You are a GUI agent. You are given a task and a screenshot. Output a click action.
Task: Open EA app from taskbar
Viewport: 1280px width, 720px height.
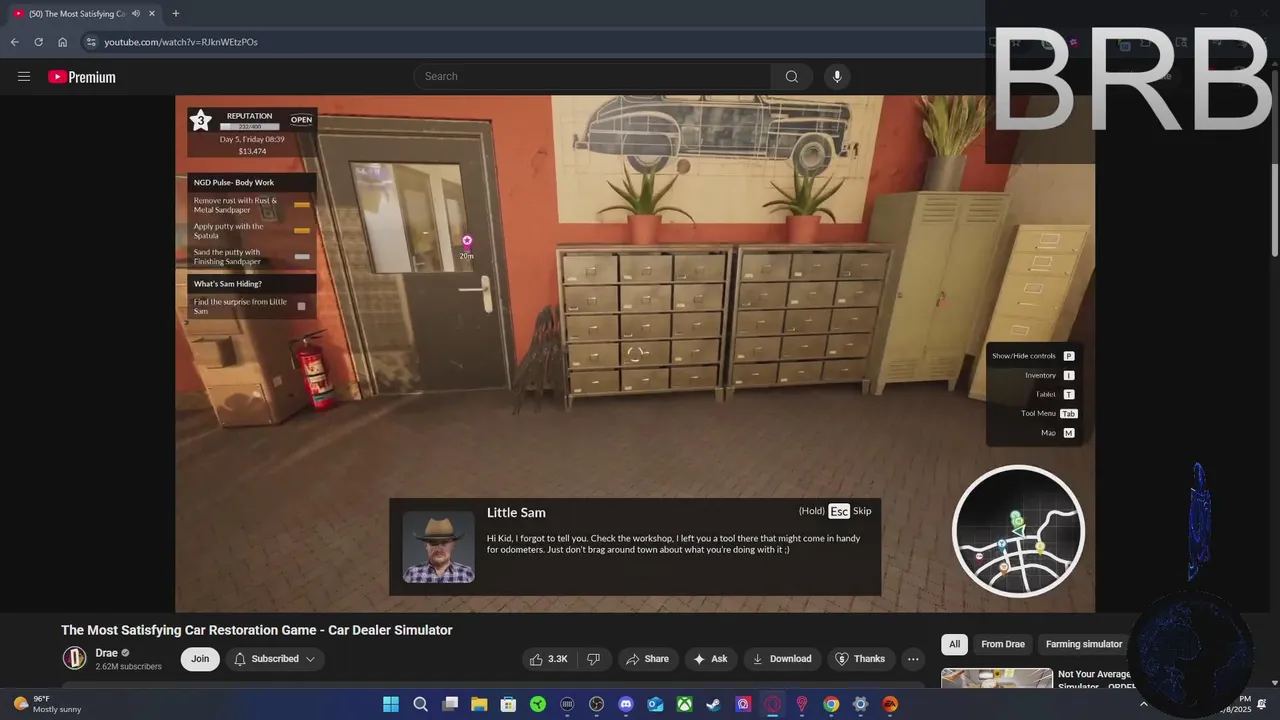[889, 704]
